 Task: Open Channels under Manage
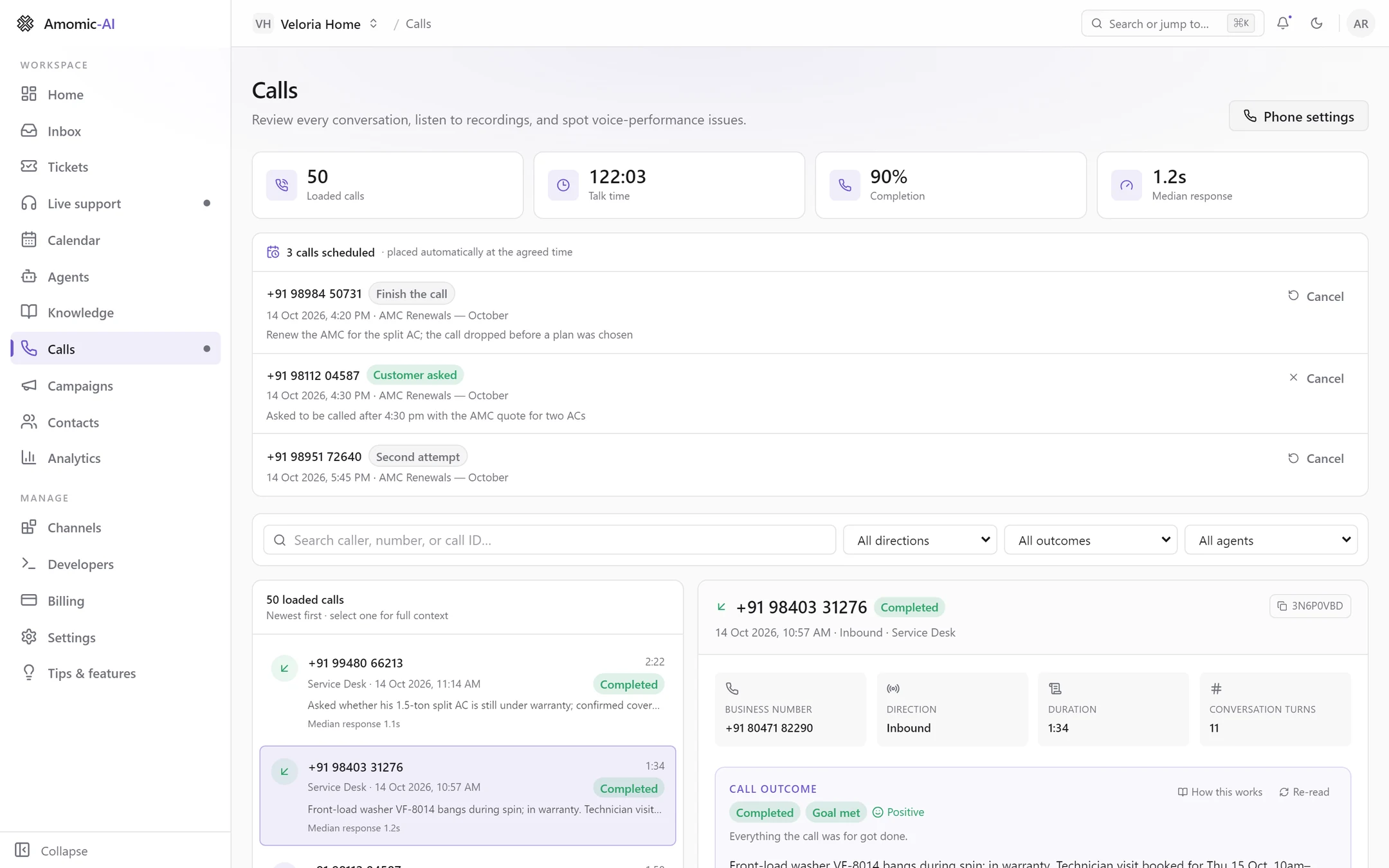[x=116, y=528]
